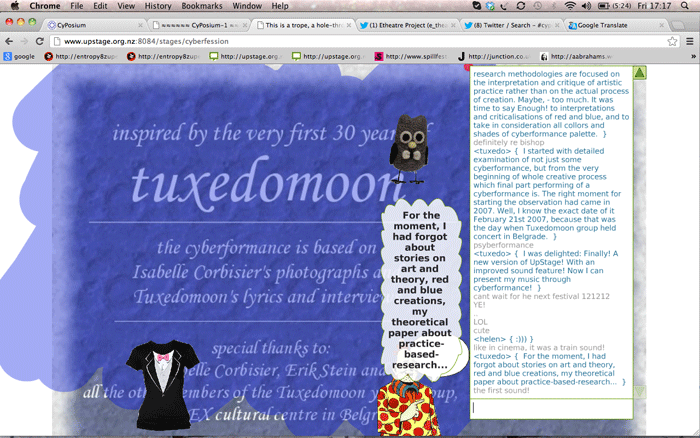The width and height of the screenshot is (700, 438).
Task: Open the Apple menu
Action: click(x=15, y=6)
